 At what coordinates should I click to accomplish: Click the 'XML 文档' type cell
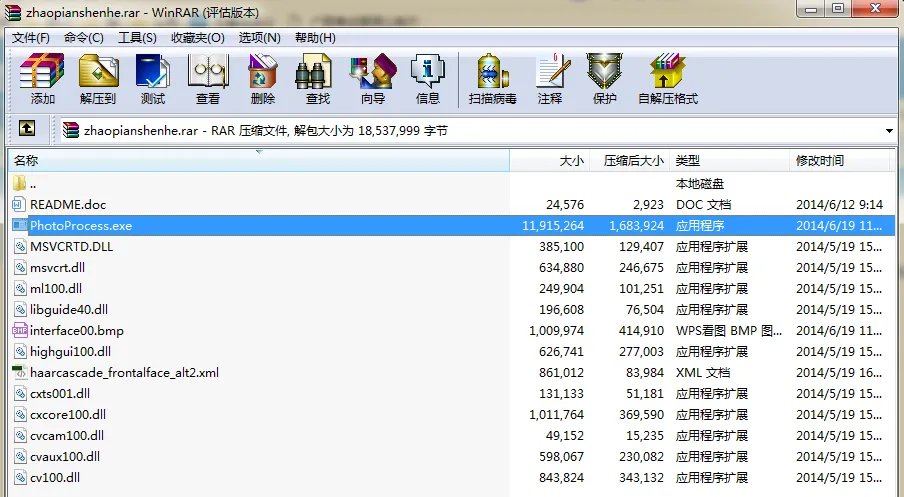click(703, 373)
